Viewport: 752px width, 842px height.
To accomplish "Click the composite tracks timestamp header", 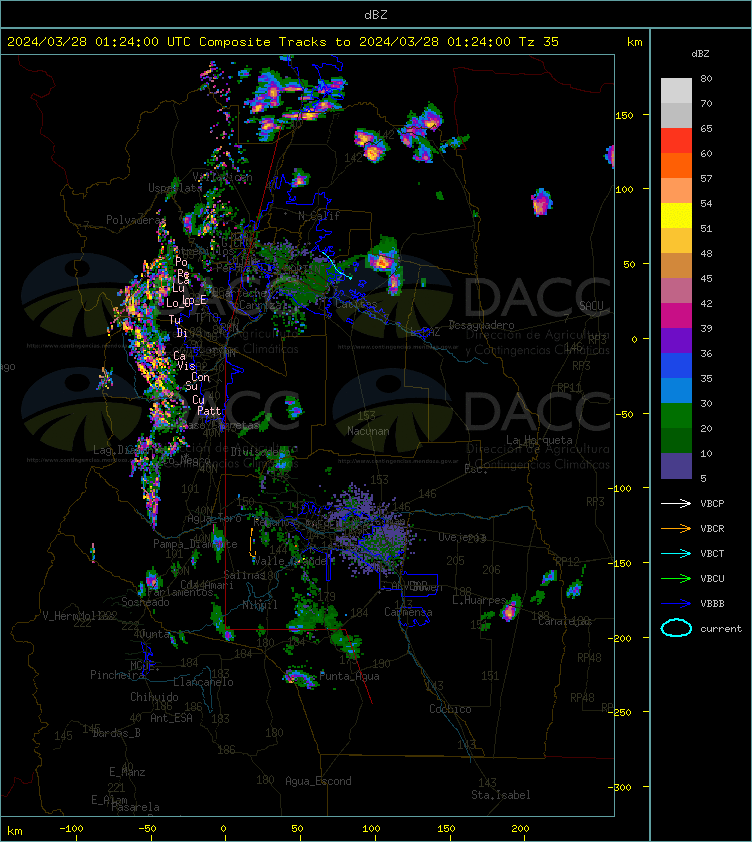I will point(283,41).
